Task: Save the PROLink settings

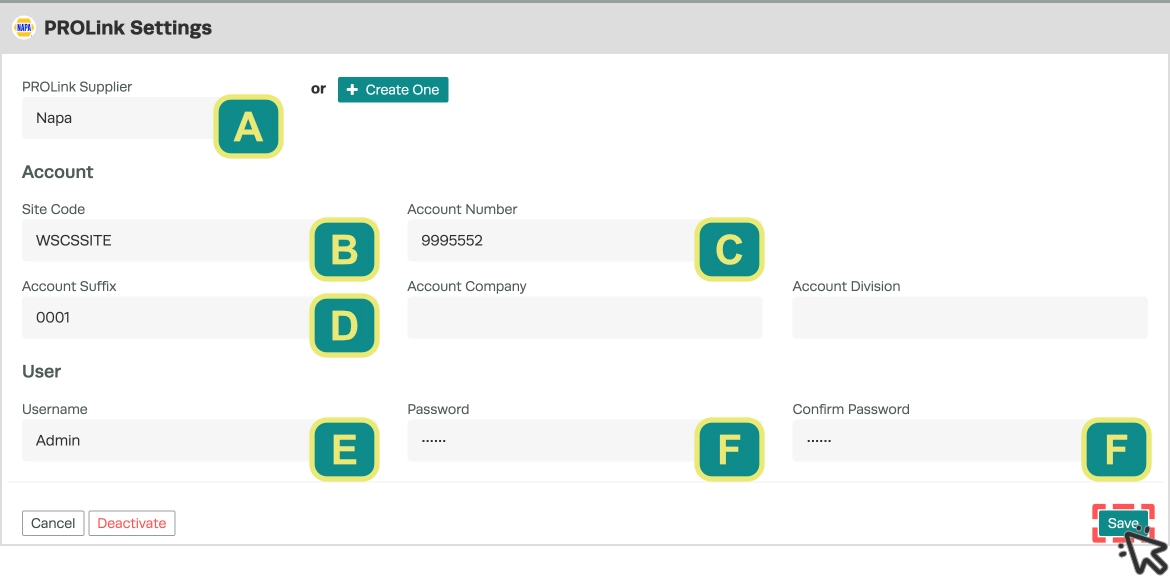Action: [x=1122, y=523]
